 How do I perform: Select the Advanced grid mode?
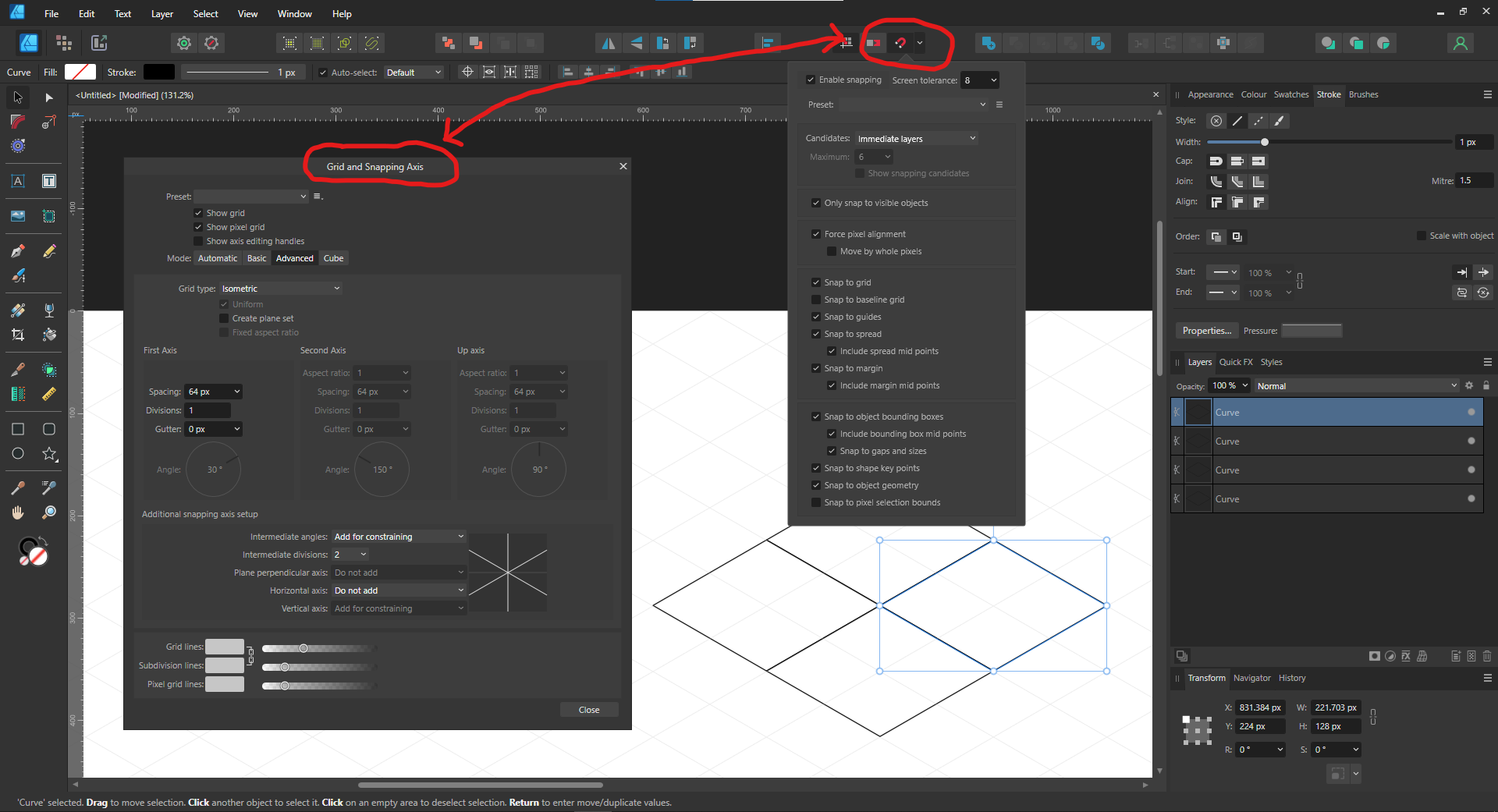tap(295, 258)
